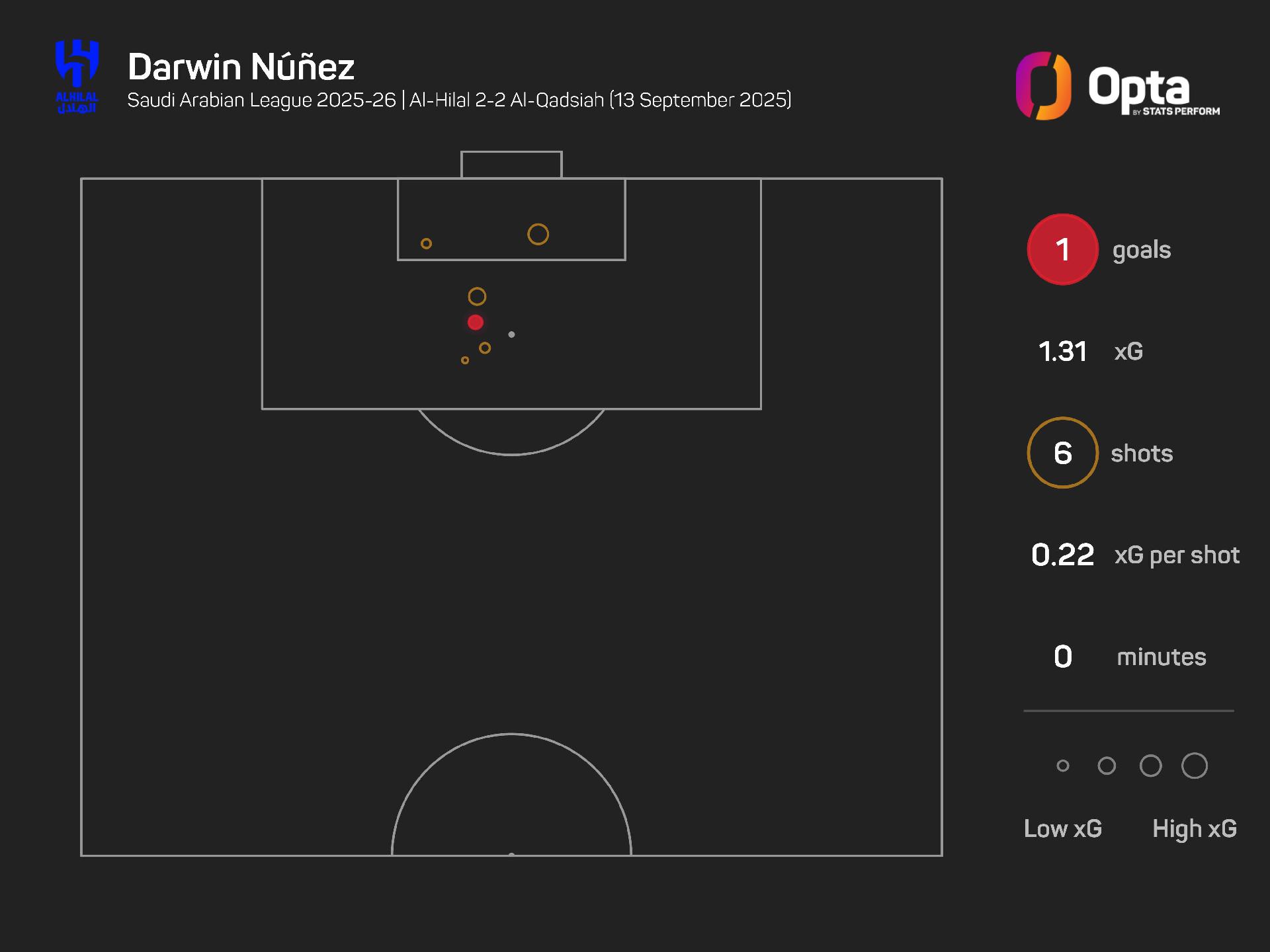Screen dimensions: 1270x952
Task: Click the 0.22 xG per shot value
Action: click(x=1062, y=555)
